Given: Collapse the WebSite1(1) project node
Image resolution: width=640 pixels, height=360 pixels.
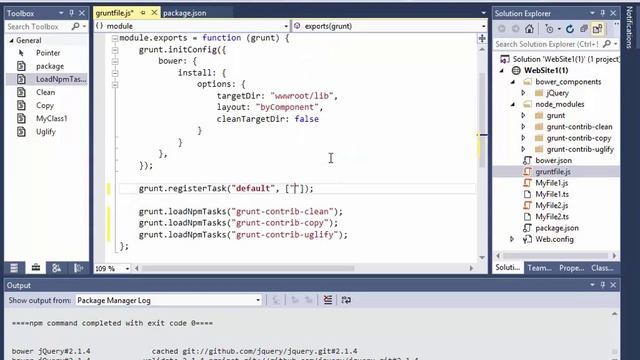Looking at the screenshot, I should pos(502,71).
